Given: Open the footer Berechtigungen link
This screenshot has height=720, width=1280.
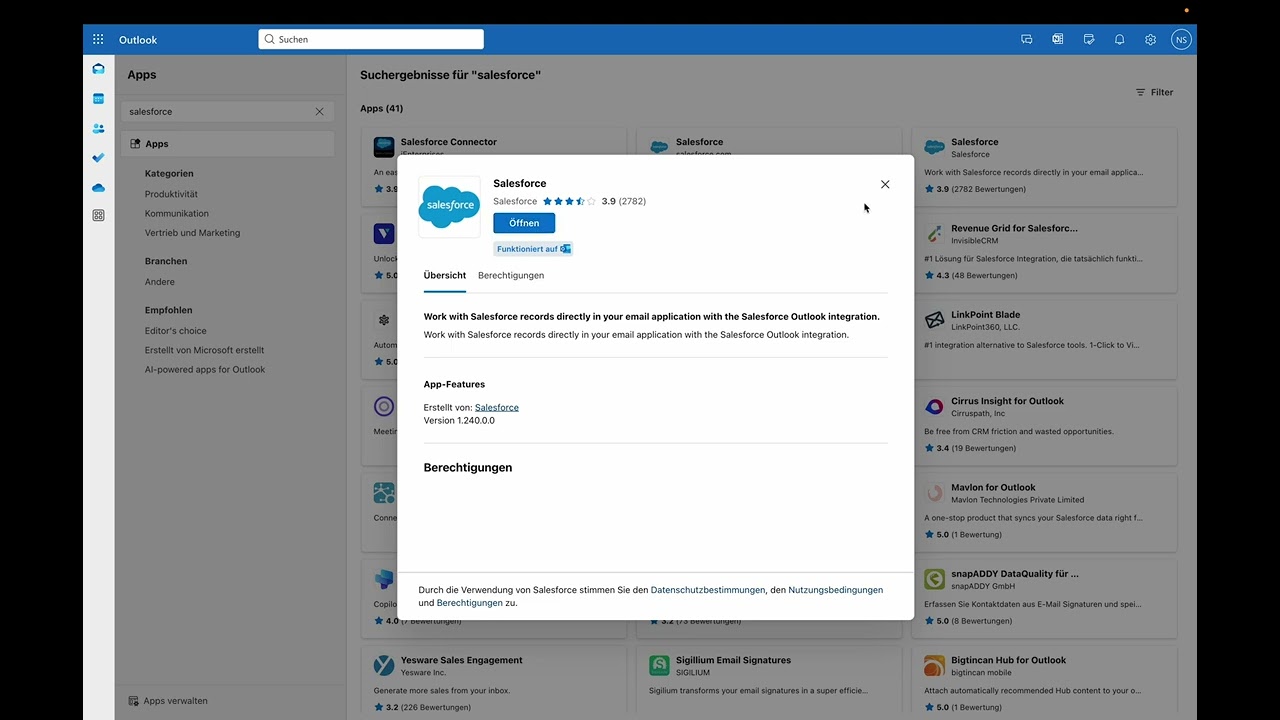Looking at the screenshot, I should pyautogui.click(x=470, y=603).
